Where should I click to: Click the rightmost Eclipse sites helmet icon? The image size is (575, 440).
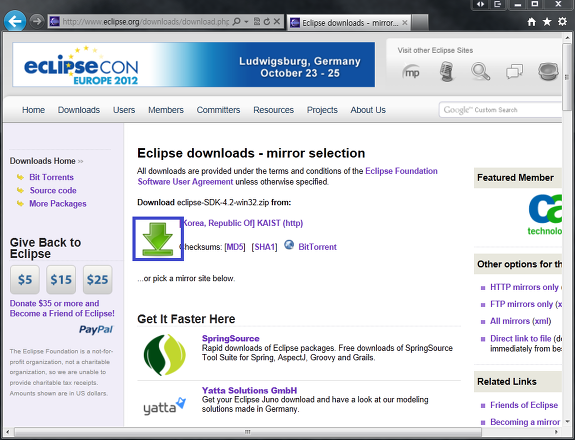(x=548, y=71)
